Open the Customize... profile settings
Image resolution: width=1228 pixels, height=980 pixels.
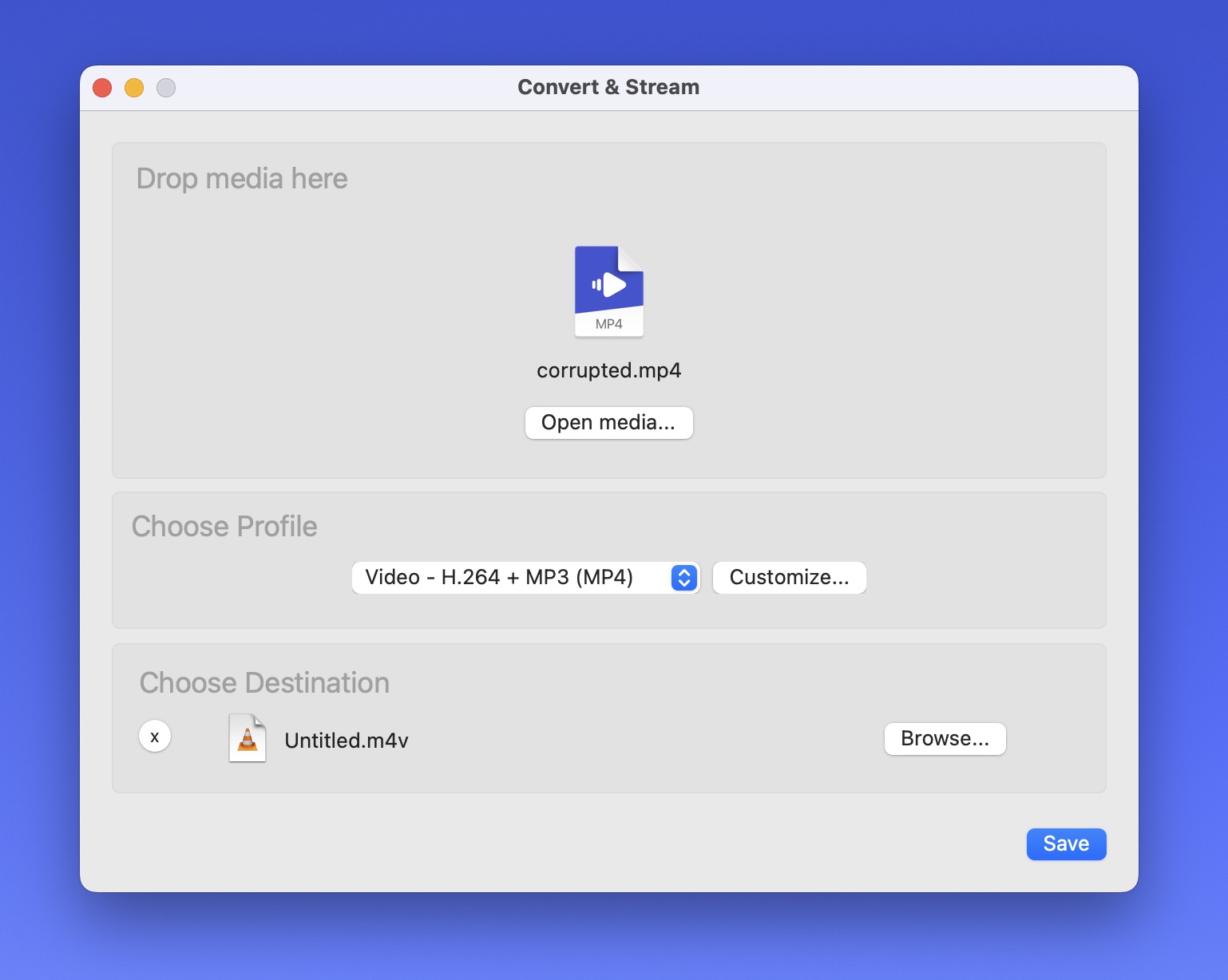790,578
